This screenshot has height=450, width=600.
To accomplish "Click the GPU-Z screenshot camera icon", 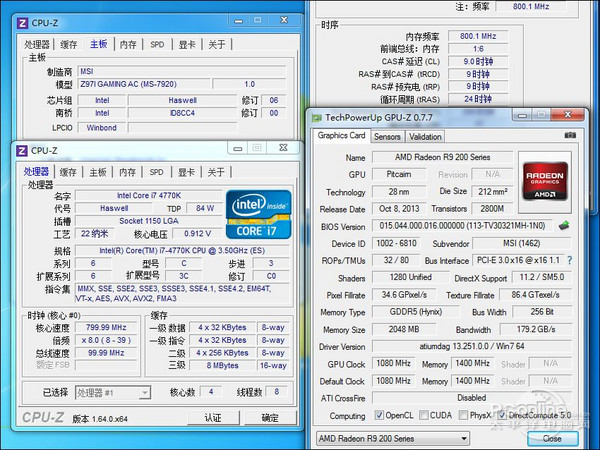I will [570, 136].
